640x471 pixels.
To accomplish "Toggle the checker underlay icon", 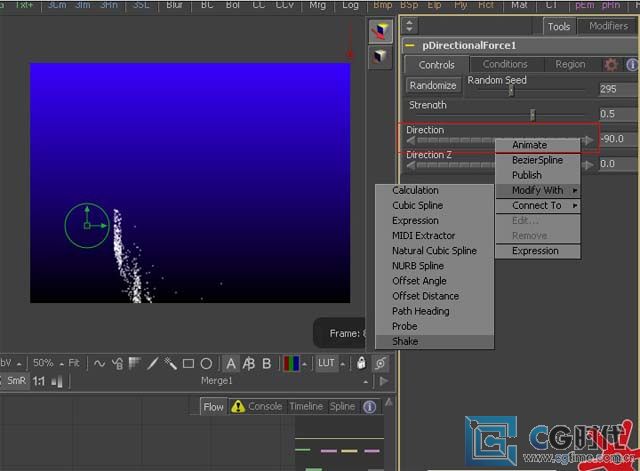I will pos(135,363).
